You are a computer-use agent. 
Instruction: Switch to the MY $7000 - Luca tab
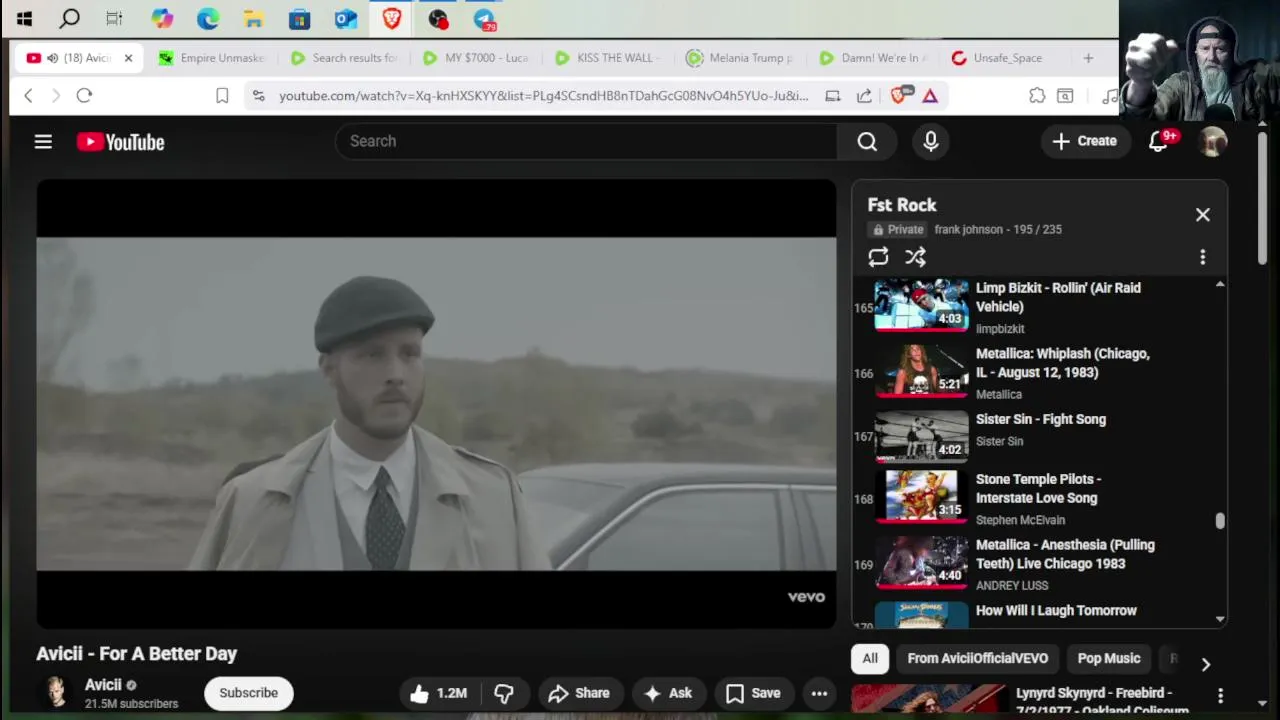click(x=477, y=58)
